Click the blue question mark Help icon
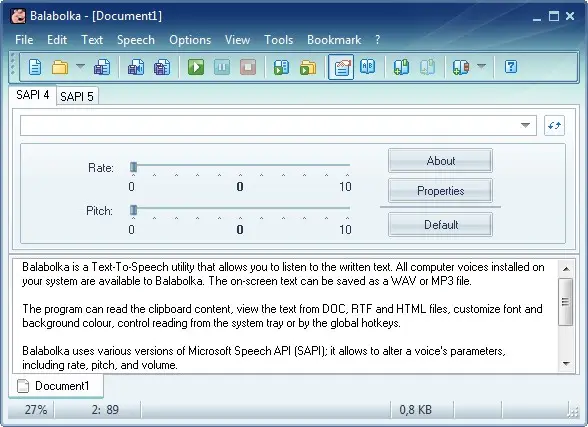 point(511,67)
